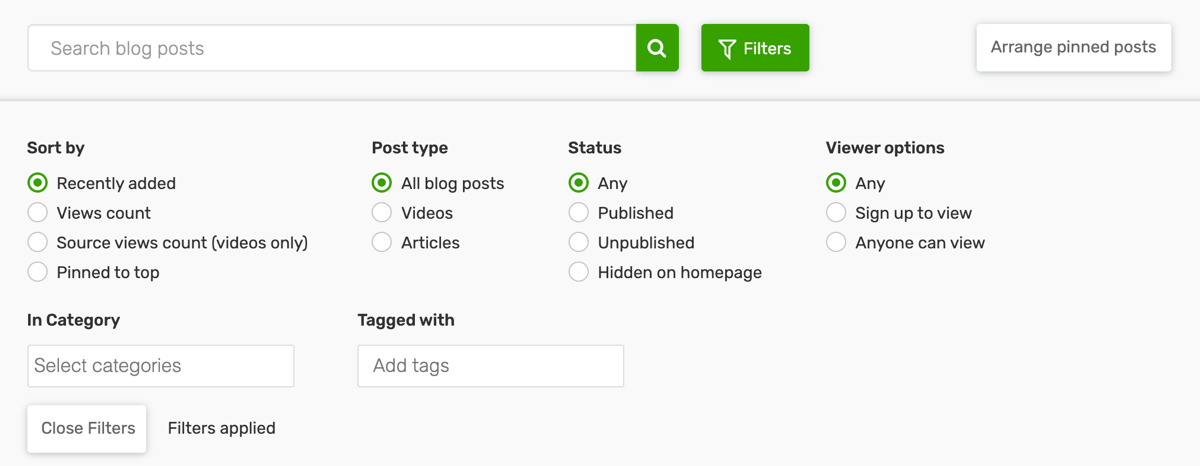The image size is (1200, 466).
Task: Click the Close Filters button
Action: tap(88, 428)
